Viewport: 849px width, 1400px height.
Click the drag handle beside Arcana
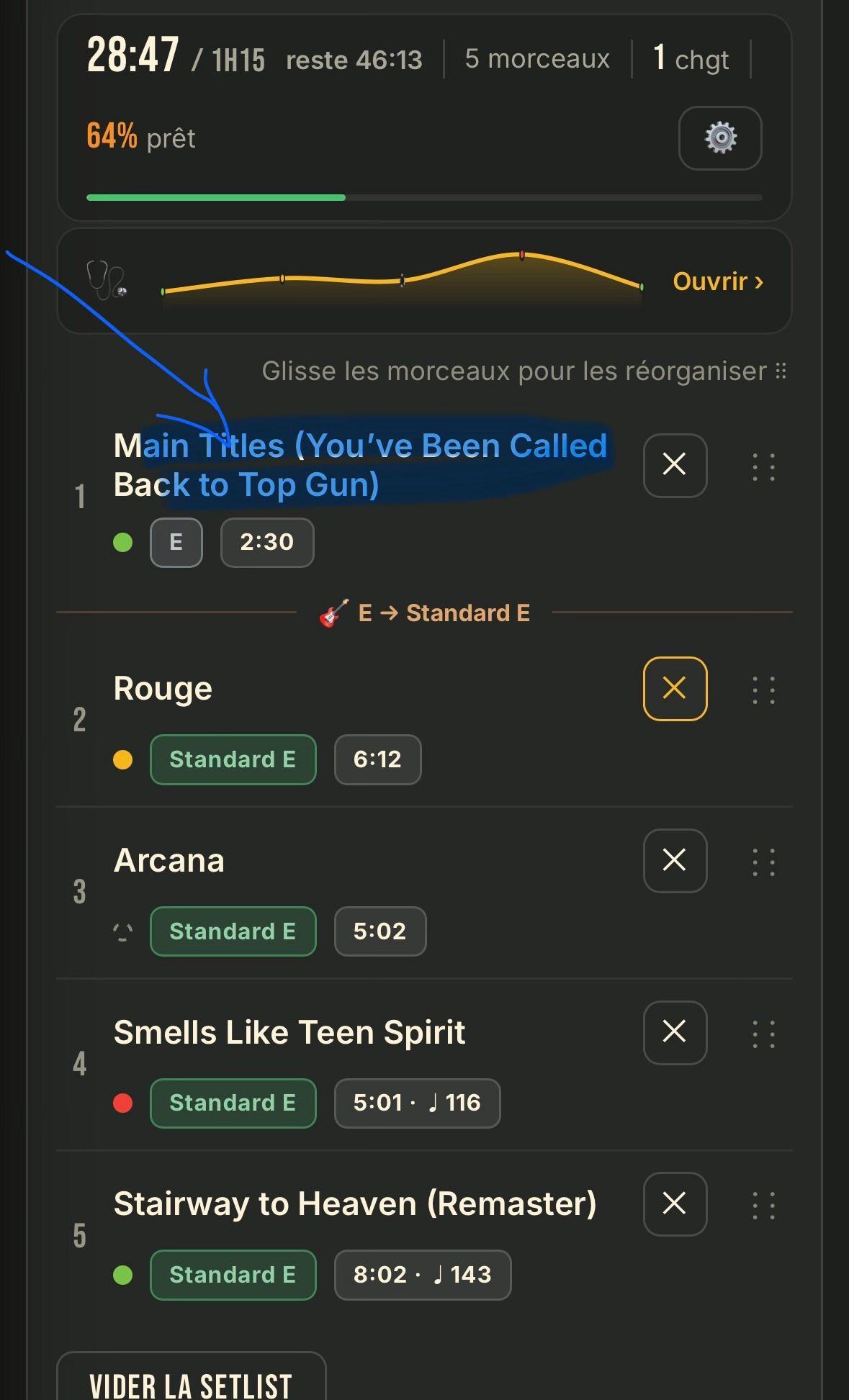point(763,862)
